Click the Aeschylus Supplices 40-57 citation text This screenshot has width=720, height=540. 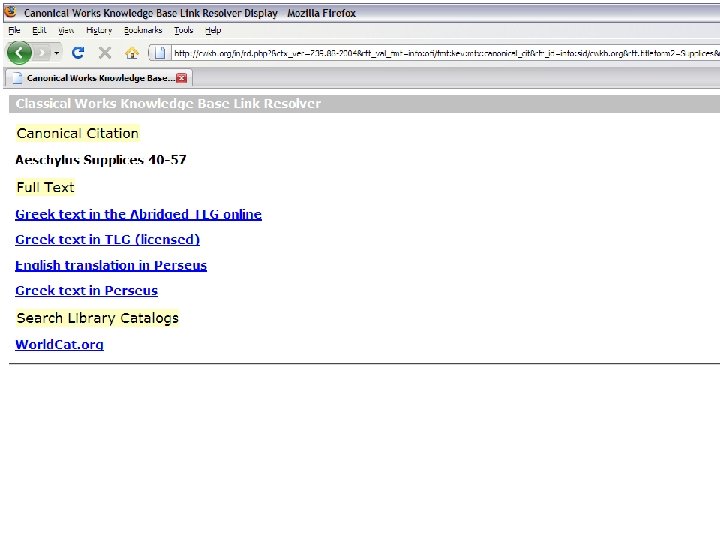[101, 160]
